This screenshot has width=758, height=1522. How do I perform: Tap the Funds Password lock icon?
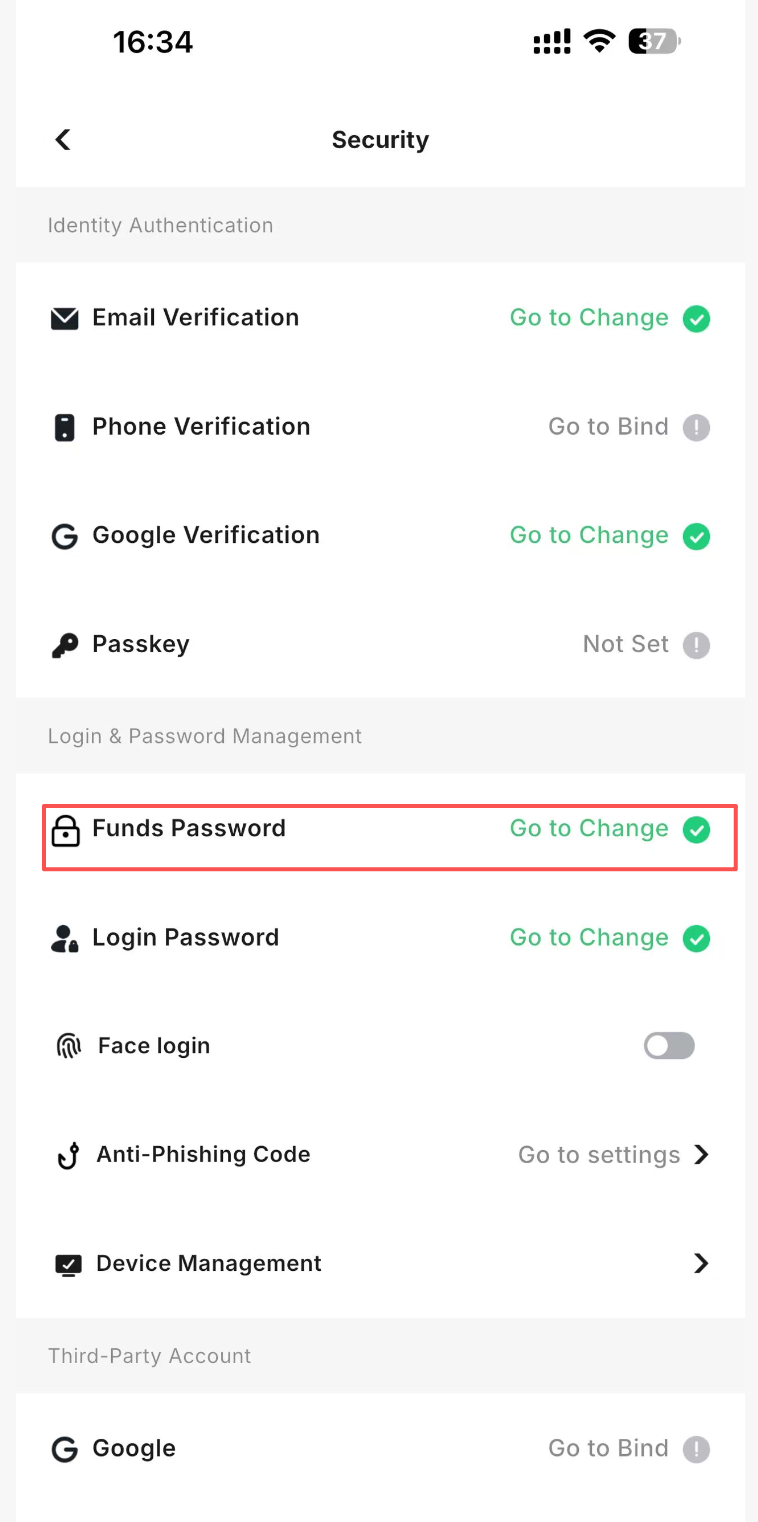pyautogui.click(x=65, y=830)
